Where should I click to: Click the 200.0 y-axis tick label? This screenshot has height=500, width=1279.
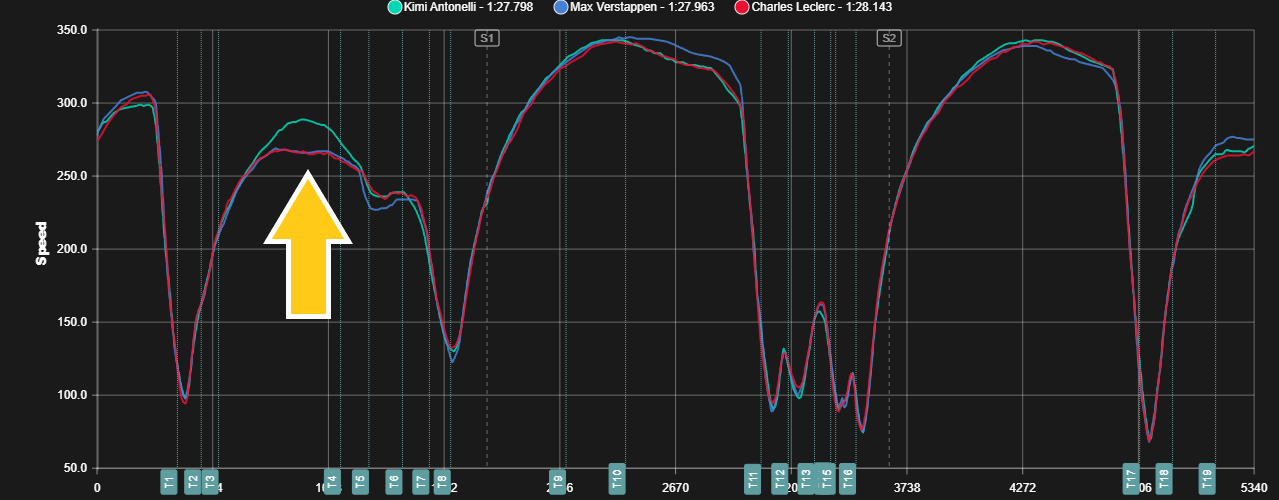pos(72,249)
